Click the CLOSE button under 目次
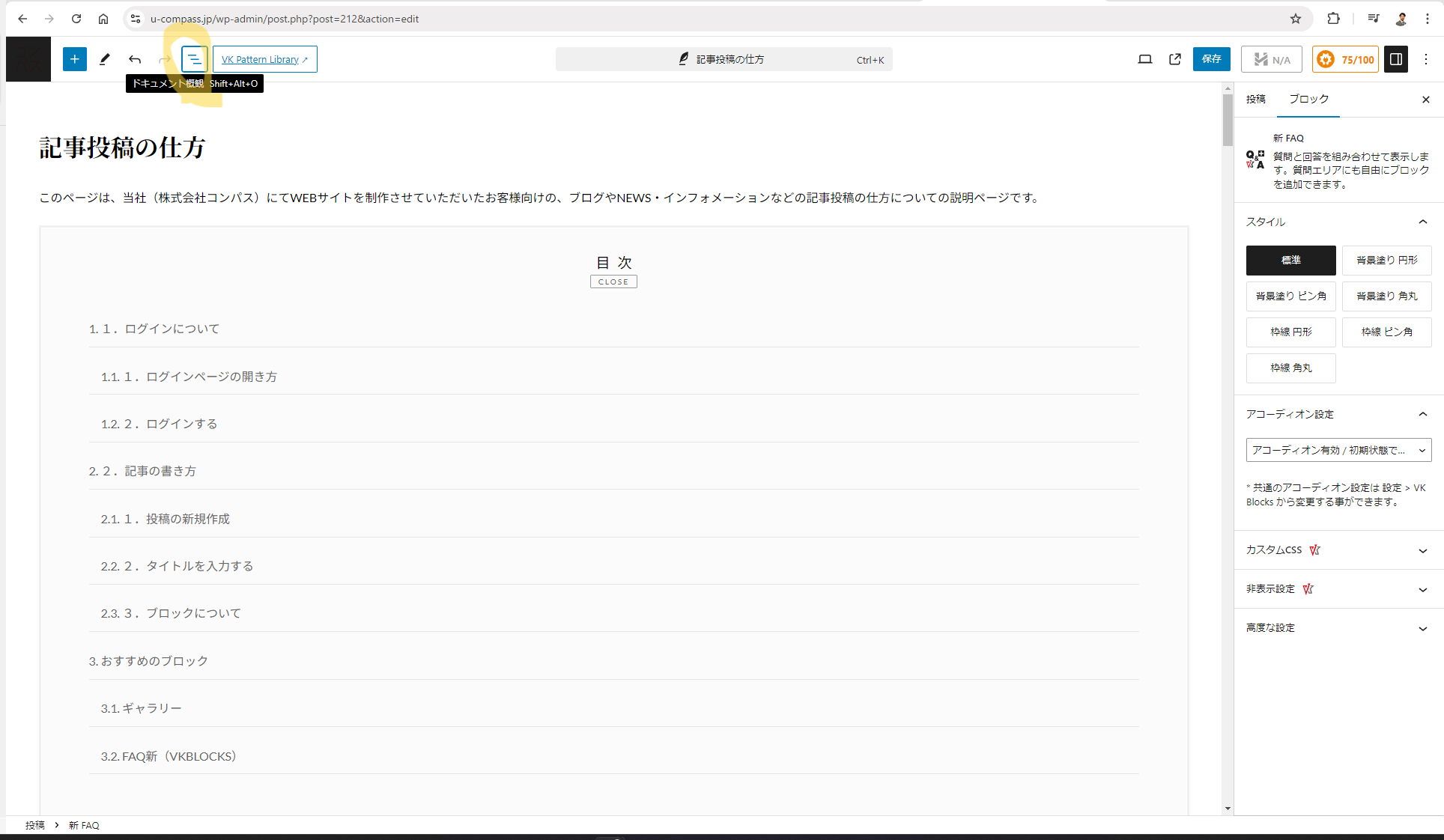The image size is (1444, 840). click(x=613, y=281)
